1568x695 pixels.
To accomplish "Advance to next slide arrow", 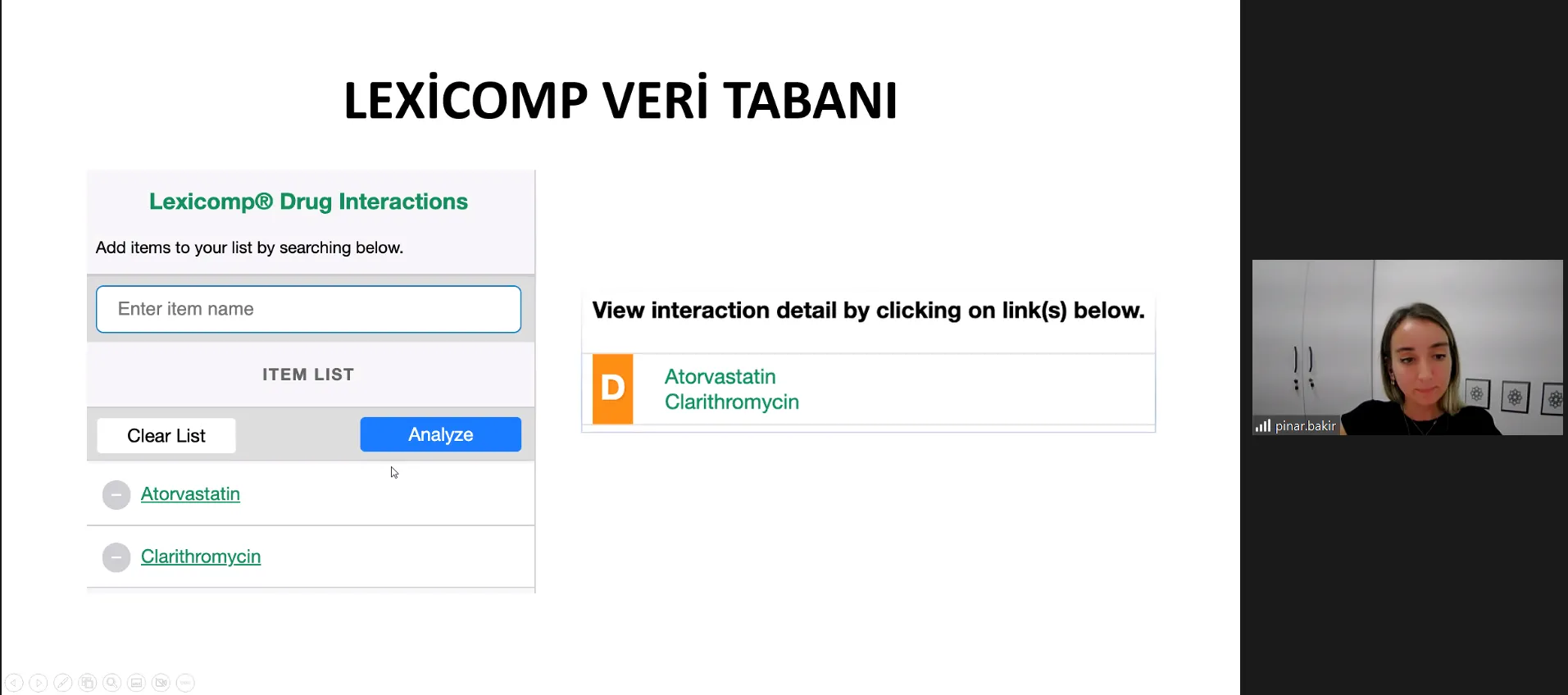I will (39, 683).
